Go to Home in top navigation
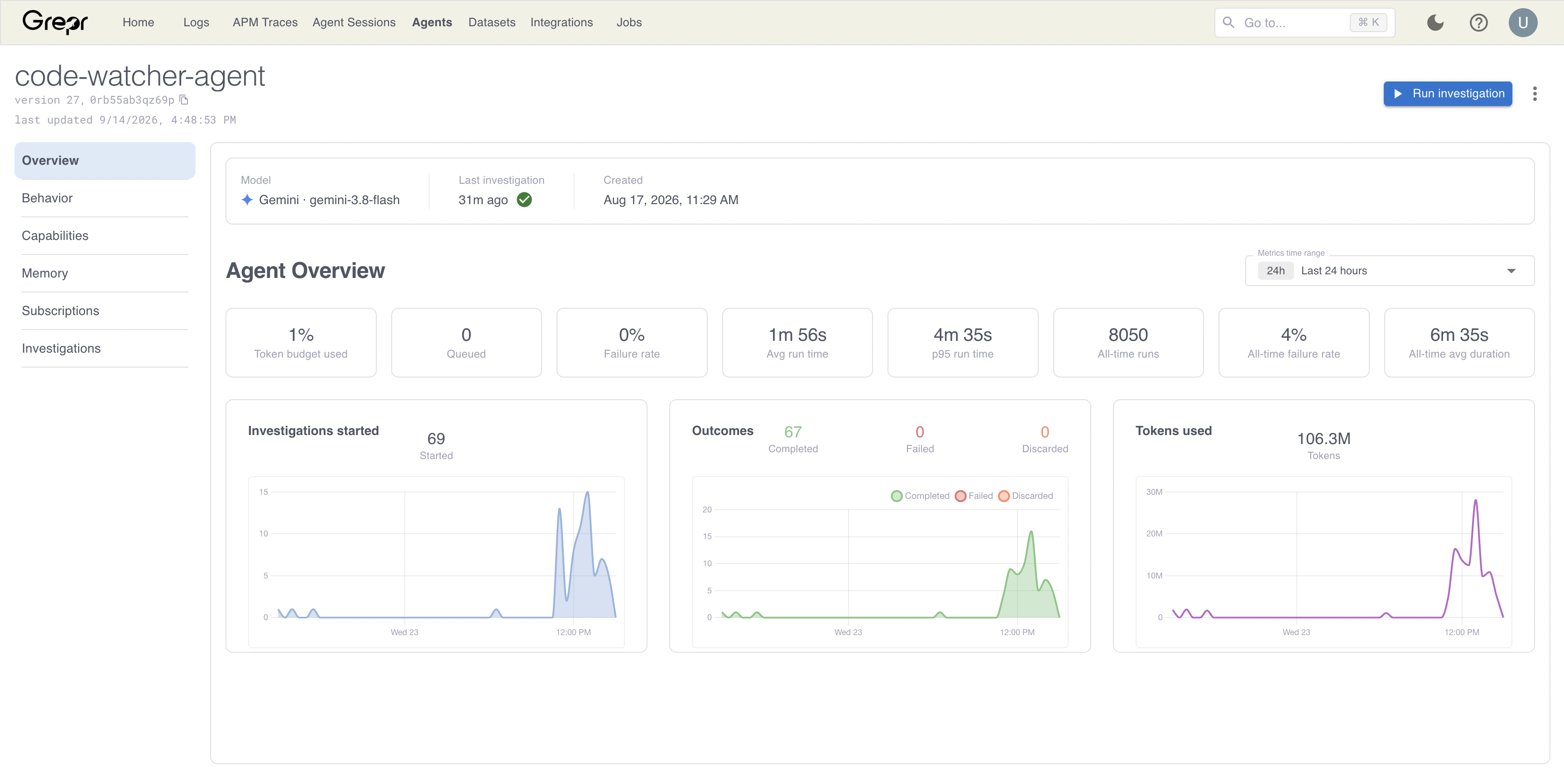Viewport: 1564px width, 784px height. (139, 23)
